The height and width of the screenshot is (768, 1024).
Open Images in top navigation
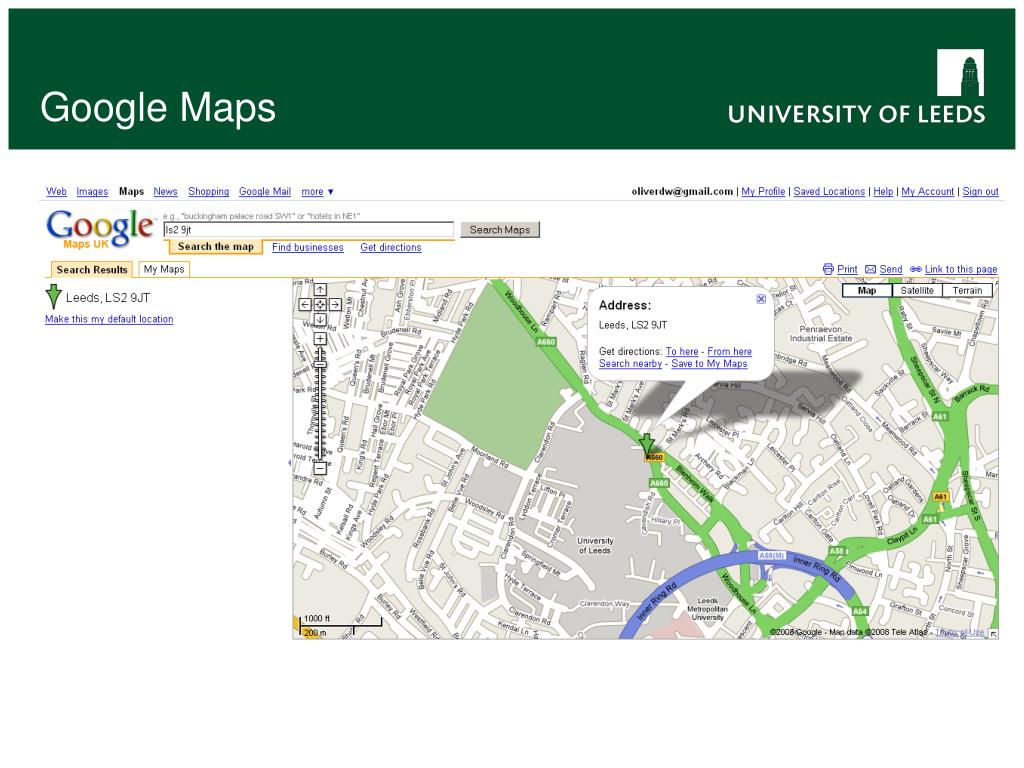click(92, 191)
